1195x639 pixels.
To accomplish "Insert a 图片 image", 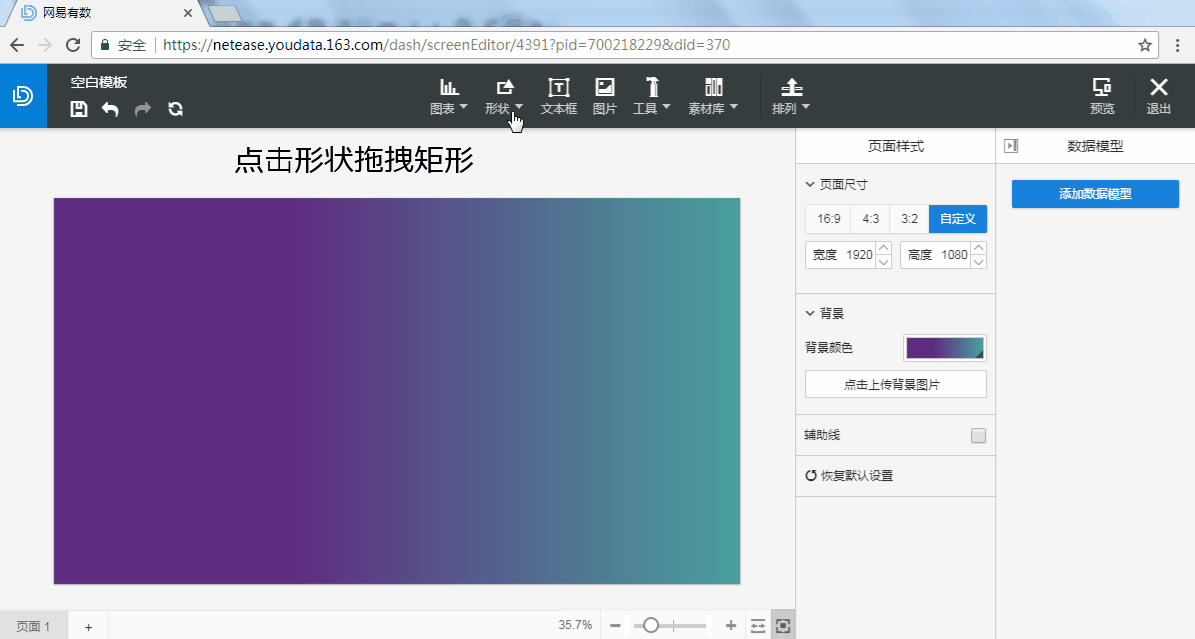I will coord(604,96).
